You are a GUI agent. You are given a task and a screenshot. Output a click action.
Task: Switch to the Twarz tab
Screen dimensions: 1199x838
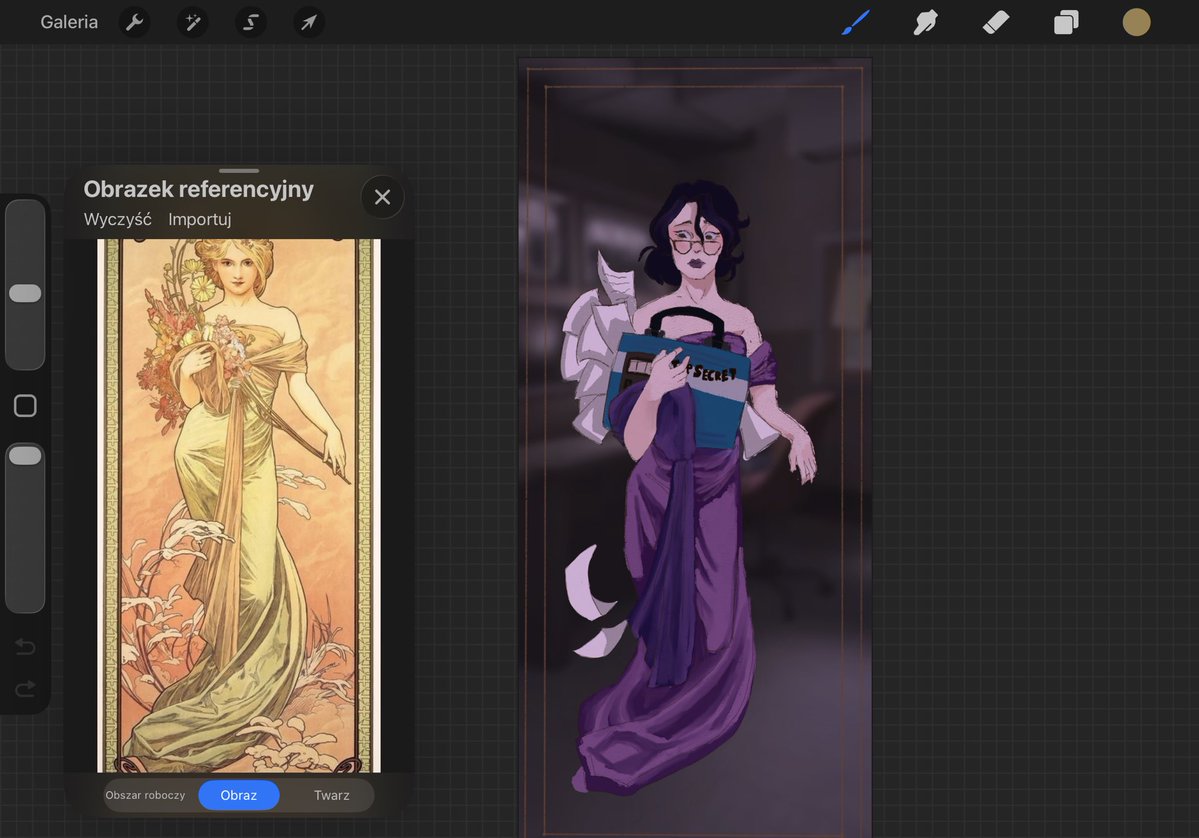pos(332,795)
